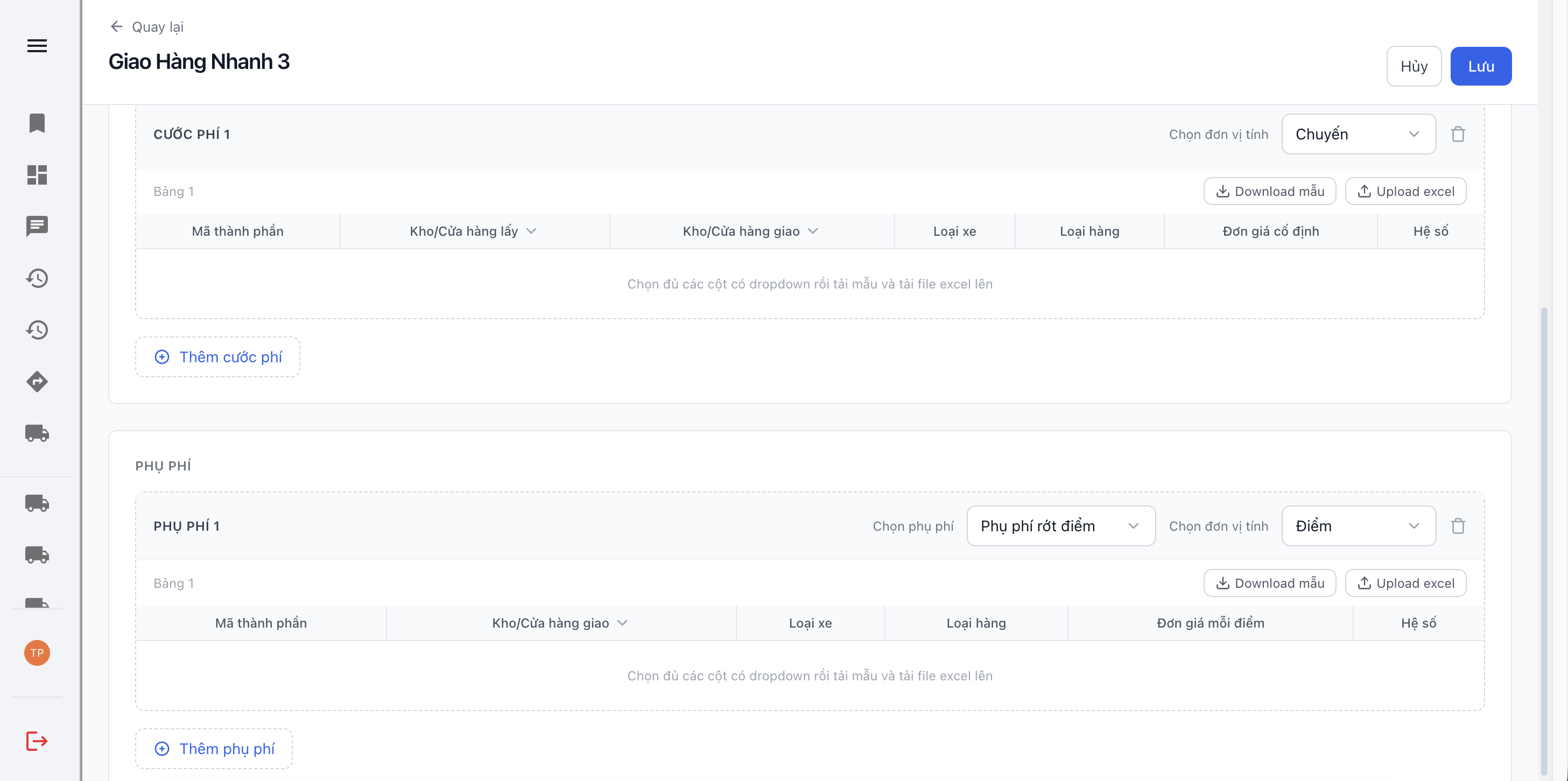The height and width of the screenshot is (781, 1568).
Task: Open the dashboard grid icon
Action: tap(37, 175)
